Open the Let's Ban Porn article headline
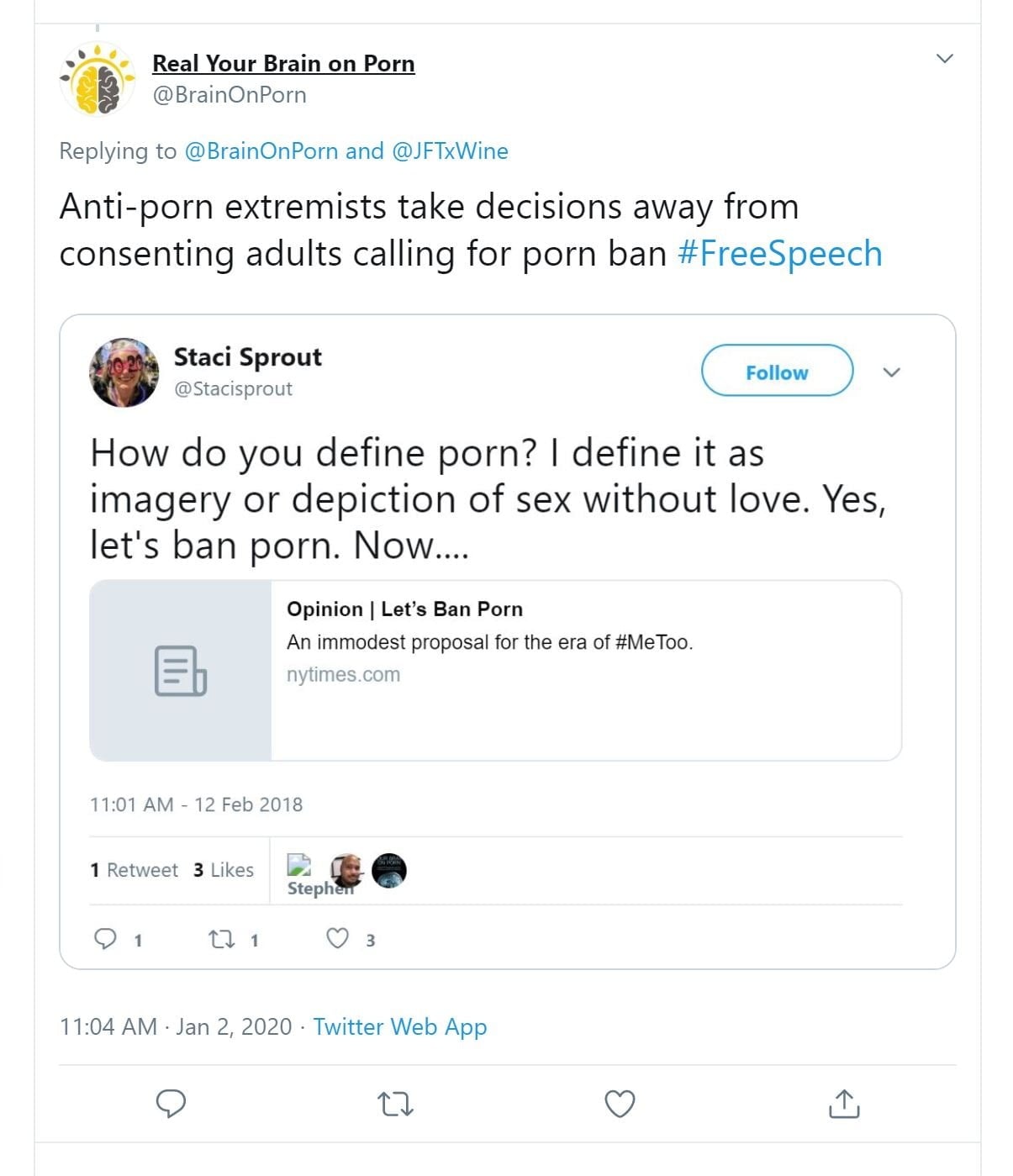 [x=404, y=609]
